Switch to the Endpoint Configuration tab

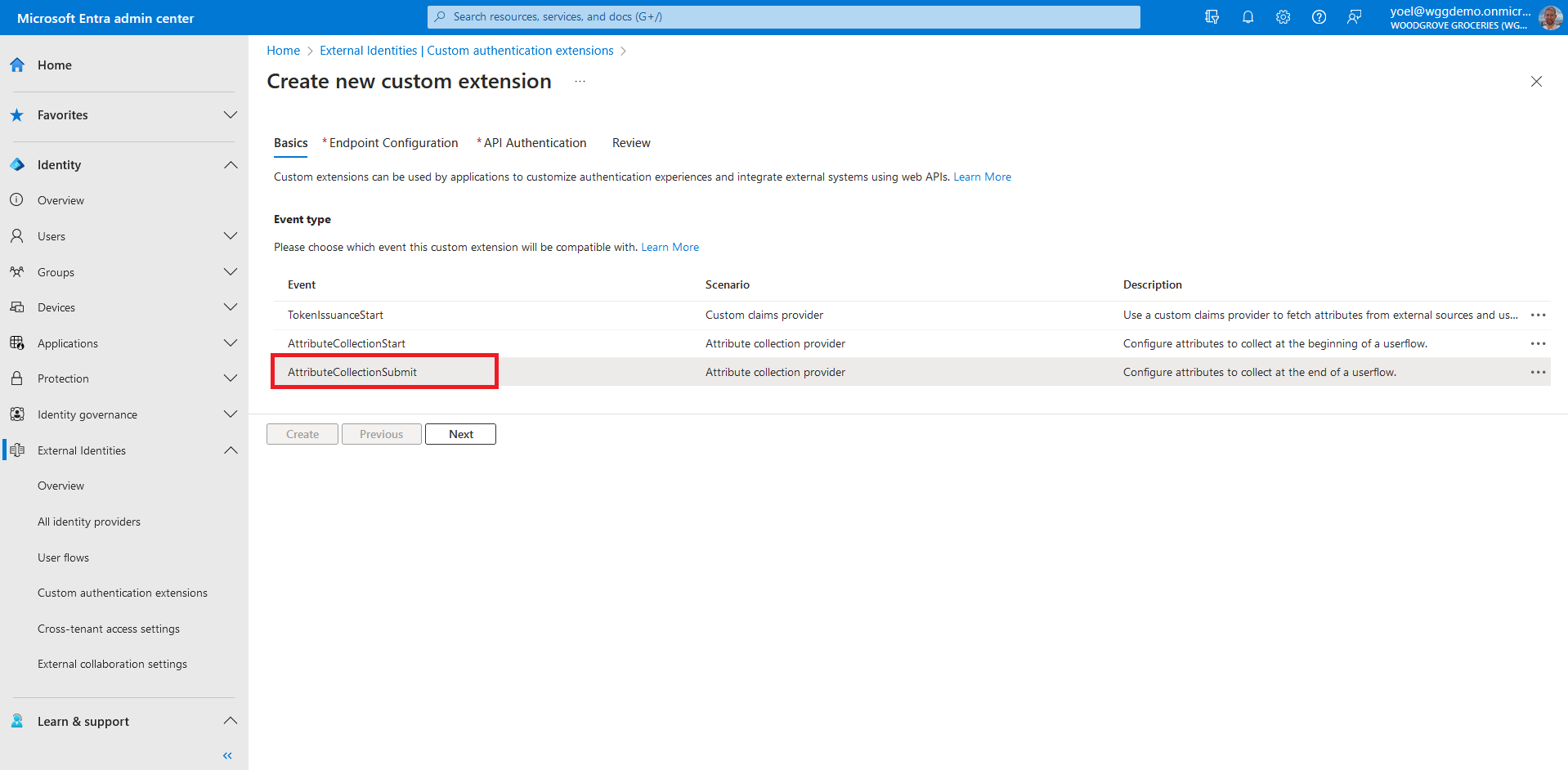(392, 143)
